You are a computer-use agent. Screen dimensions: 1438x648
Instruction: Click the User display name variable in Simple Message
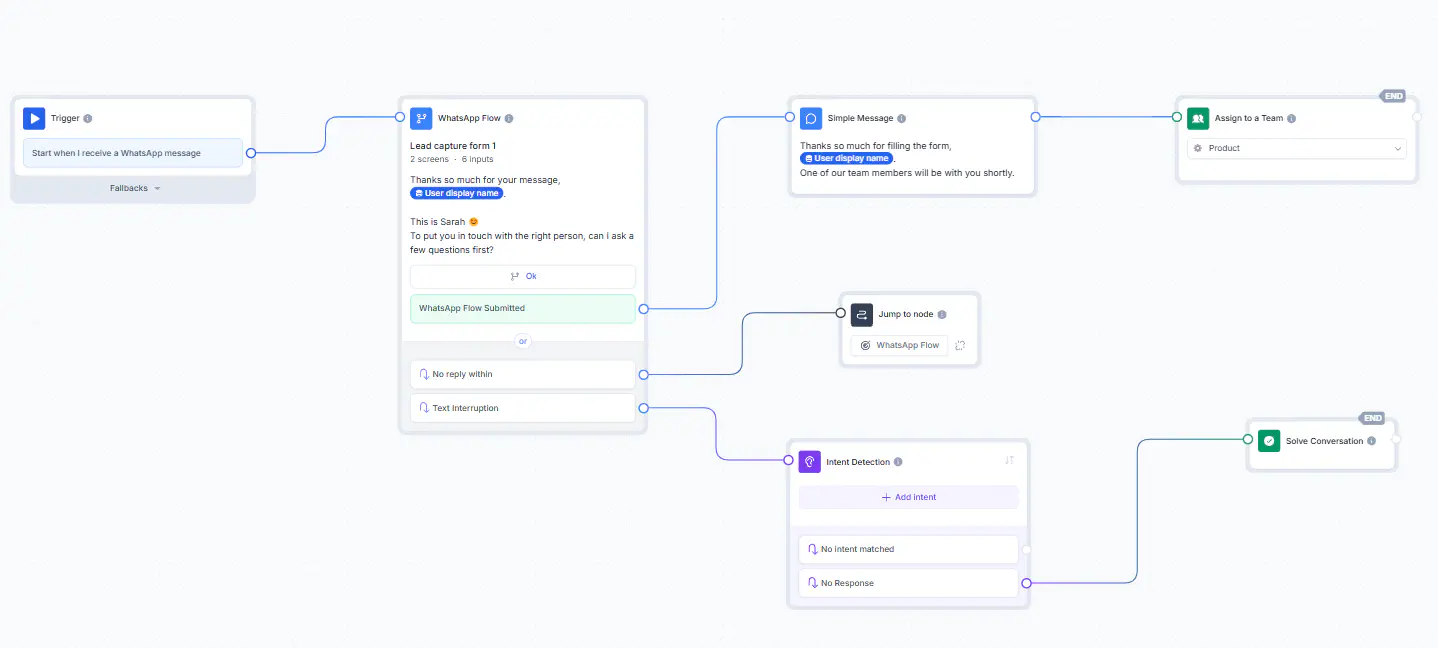pyautogui.click(x=846, y=158)
